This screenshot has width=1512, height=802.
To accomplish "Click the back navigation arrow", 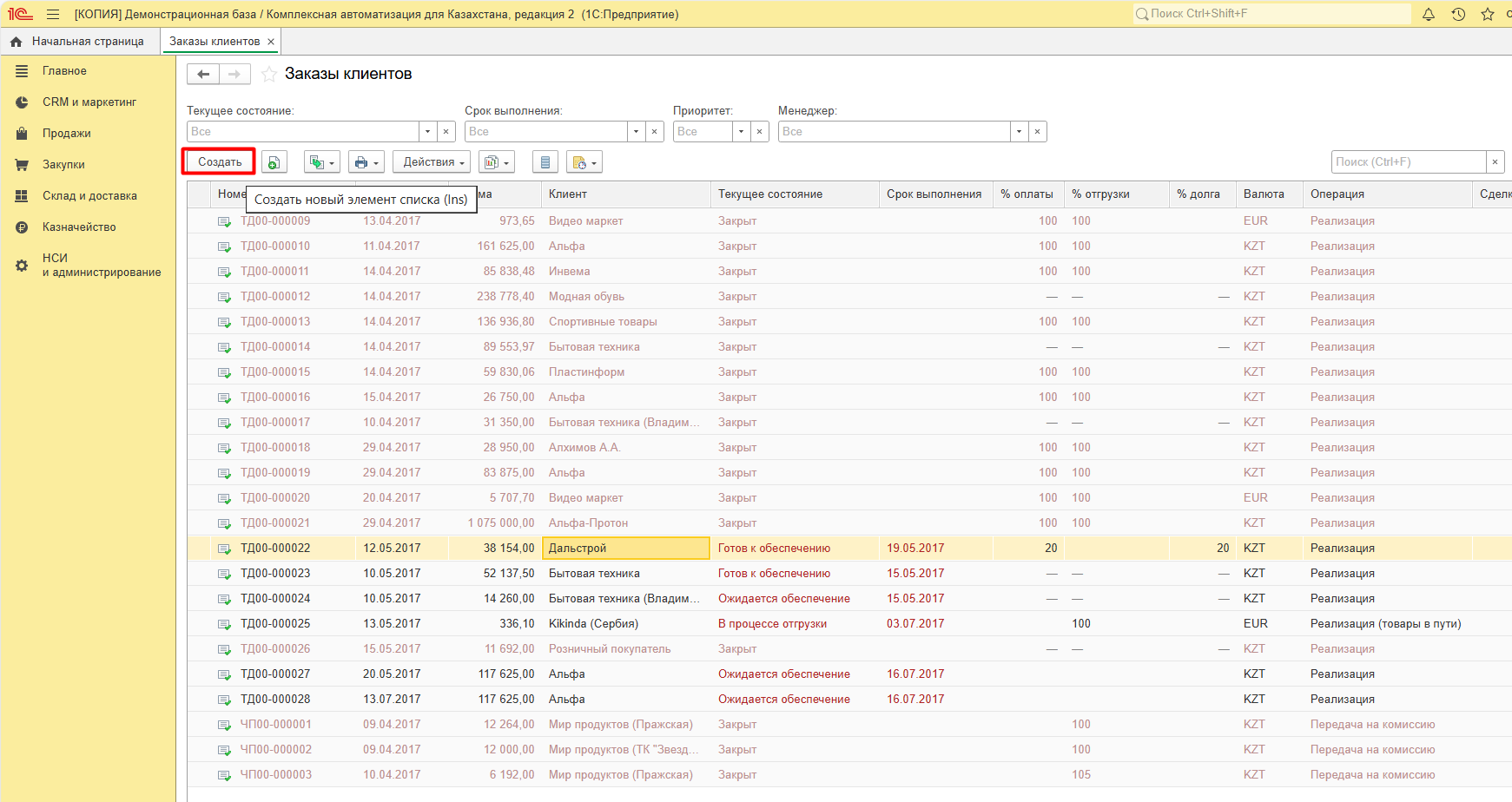I will click(203, 75).
